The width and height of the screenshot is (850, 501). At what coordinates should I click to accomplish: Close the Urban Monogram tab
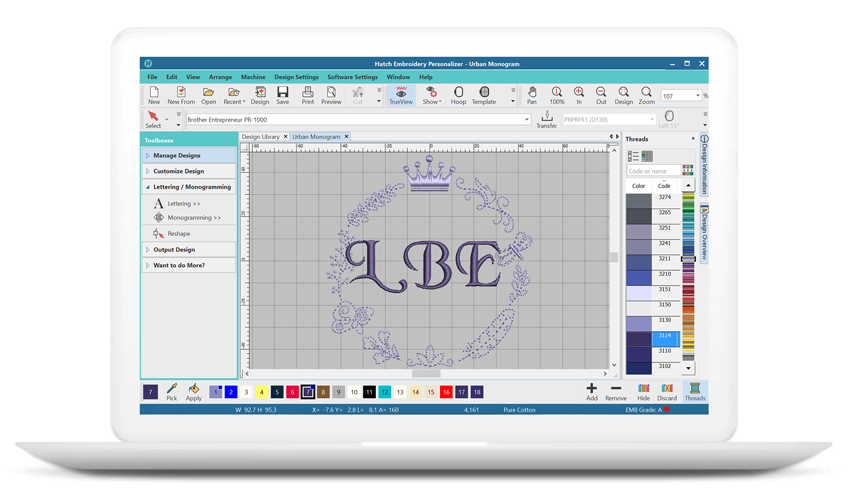pos(346,137)
